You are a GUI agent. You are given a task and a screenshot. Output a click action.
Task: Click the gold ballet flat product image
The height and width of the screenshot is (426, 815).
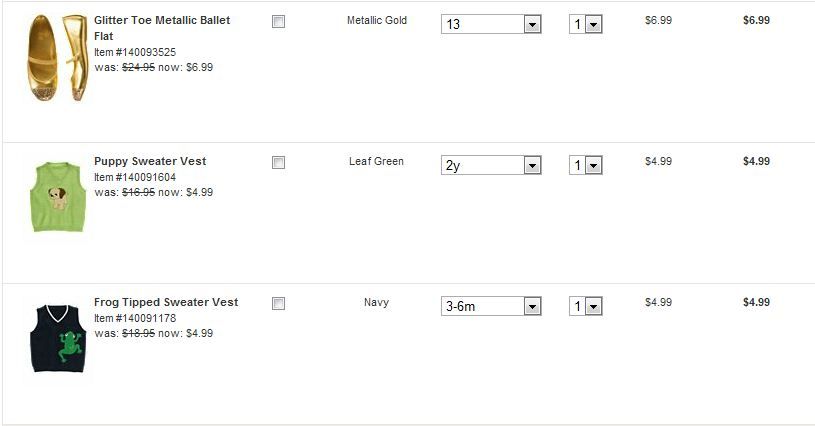[x=57, y=57]
